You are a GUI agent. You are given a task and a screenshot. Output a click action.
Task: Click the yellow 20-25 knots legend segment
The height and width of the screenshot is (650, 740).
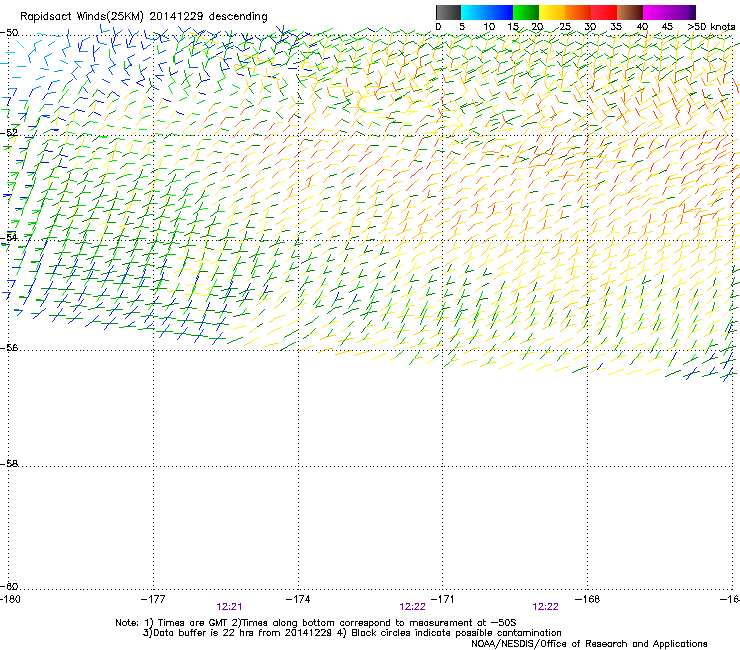tap(552, 12)
